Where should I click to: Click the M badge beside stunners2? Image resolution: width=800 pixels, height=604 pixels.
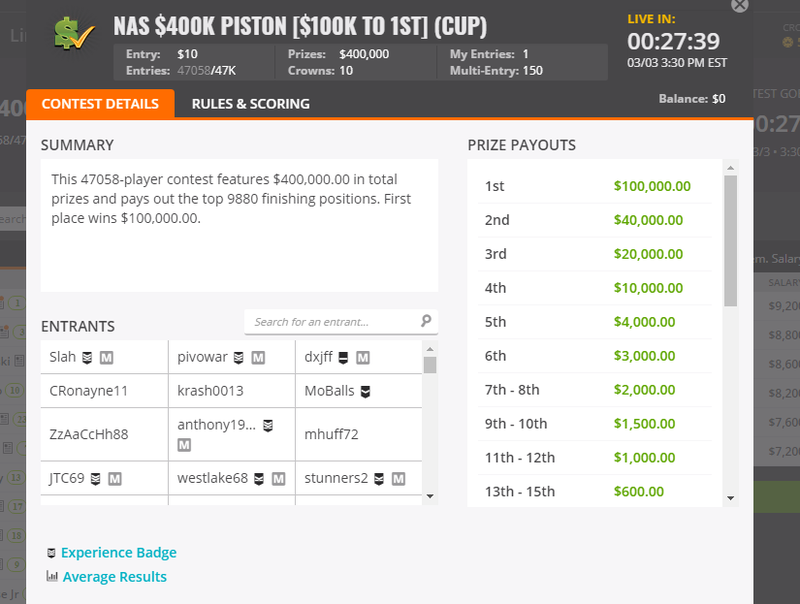pos(398,479)
